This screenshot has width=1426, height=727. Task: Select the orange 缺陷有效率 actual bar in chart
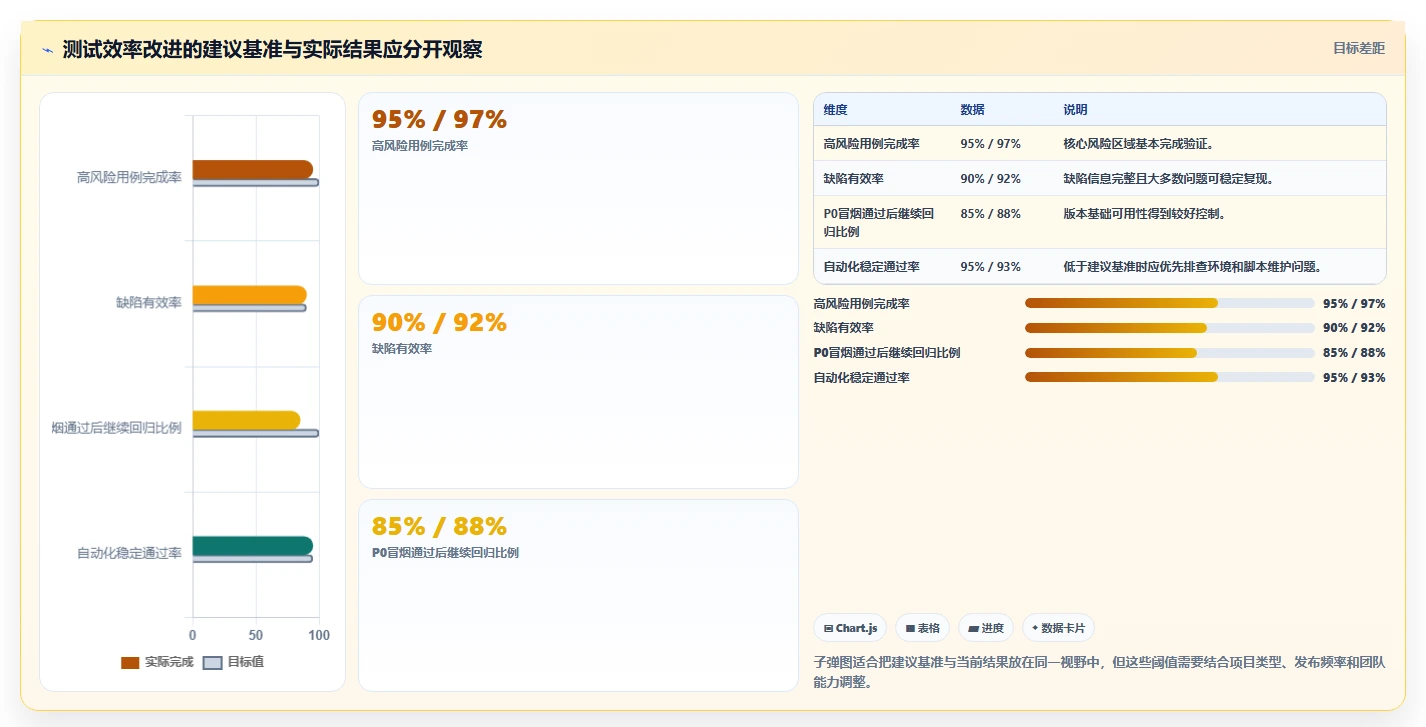[250, 295]
